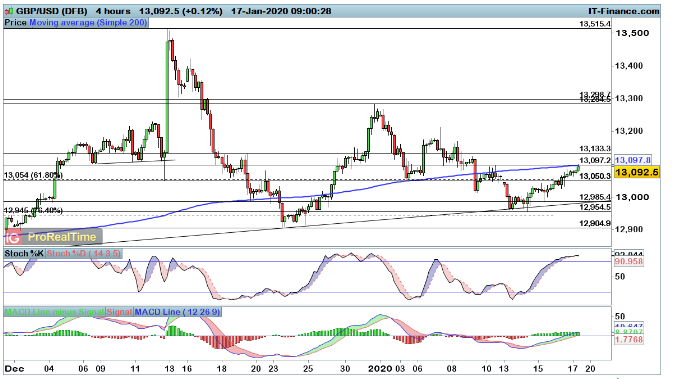The height and width of the screenshot is (379, 678).
Task: Click the 13,097.2 level label
Action: 595,160
